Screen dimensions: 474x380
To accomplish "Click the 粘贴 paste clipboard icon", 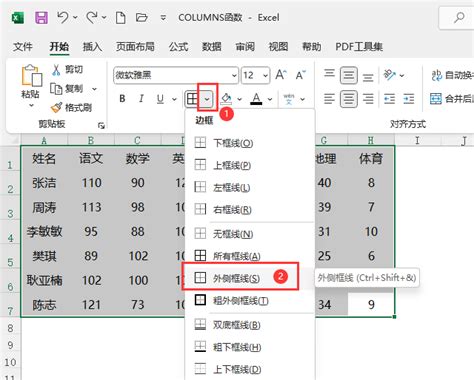I will (31, 75).
